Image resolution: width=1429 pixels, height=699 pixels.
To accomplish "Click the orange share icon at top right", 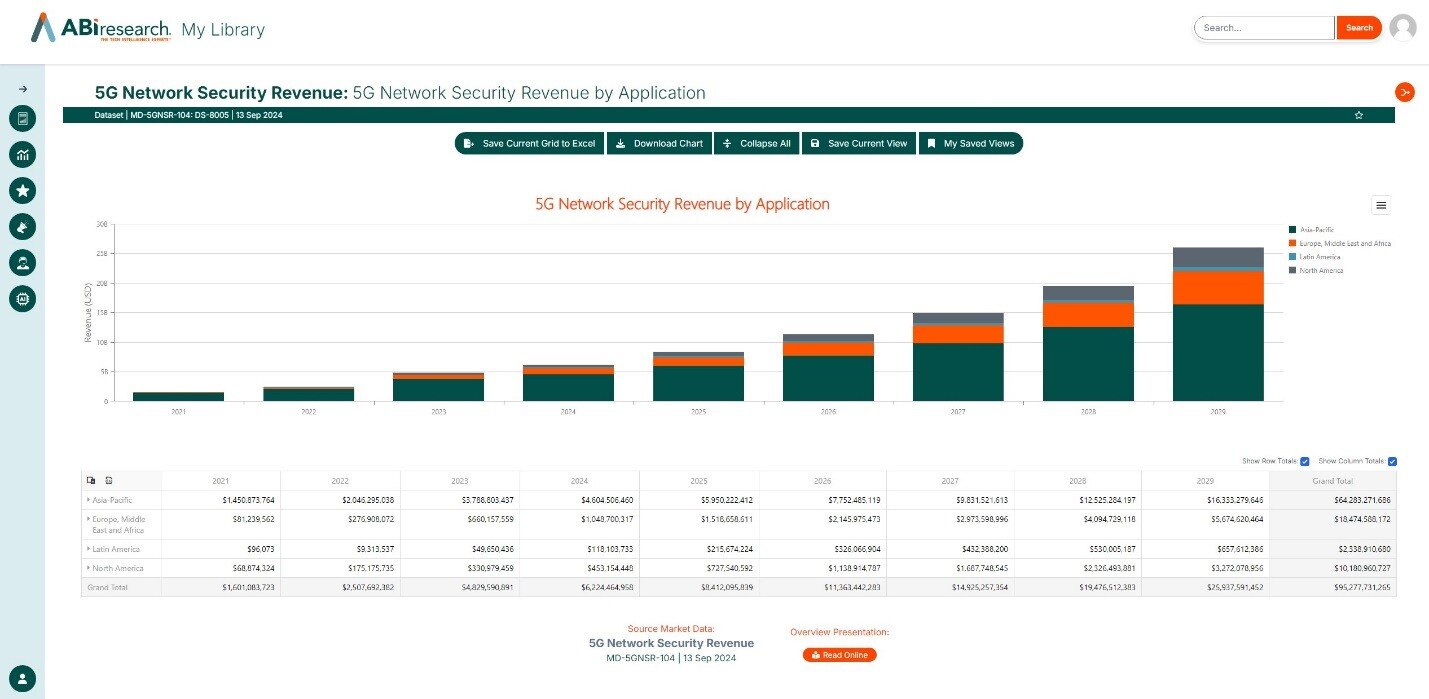I will tap(1404, 93).
